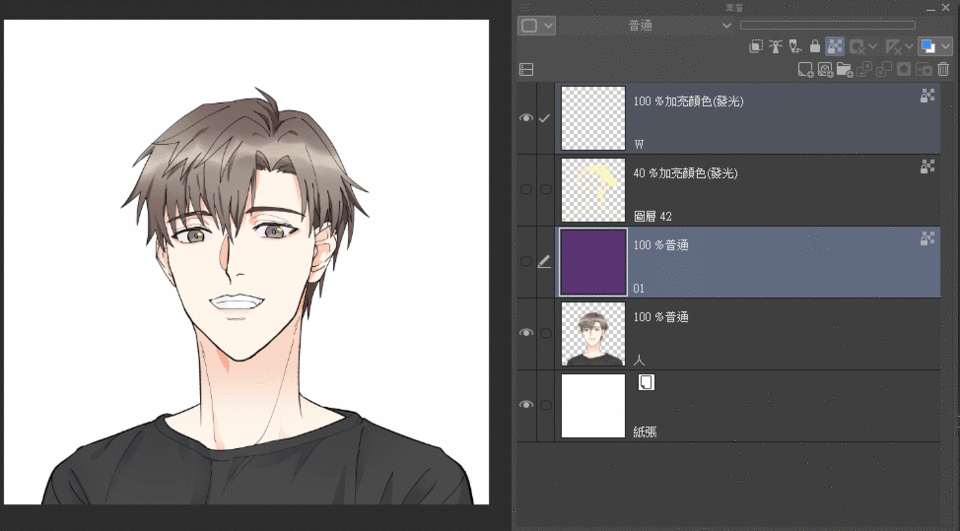Click the layer list view icon
The width and height of the screenshot is (960, 531).
click(x=526, y=70)
